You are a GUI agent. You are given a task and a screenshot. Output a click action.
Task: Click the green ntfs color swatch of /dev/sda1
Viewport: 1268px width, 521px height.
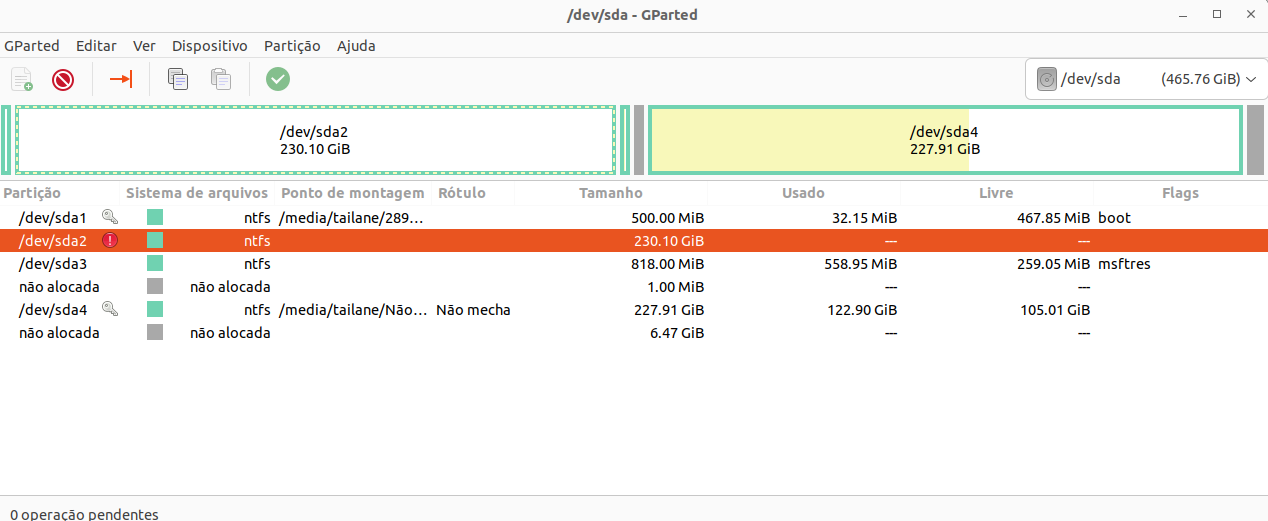[x=155, y=217]
